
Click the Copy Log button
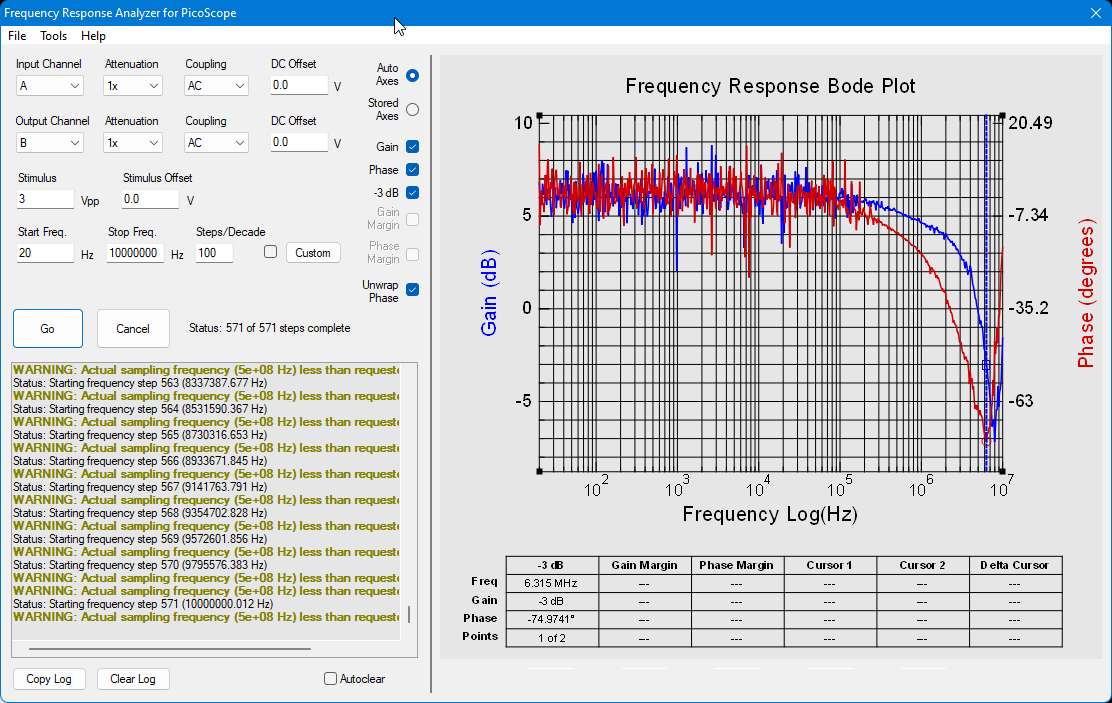click(x=49, y=679)
